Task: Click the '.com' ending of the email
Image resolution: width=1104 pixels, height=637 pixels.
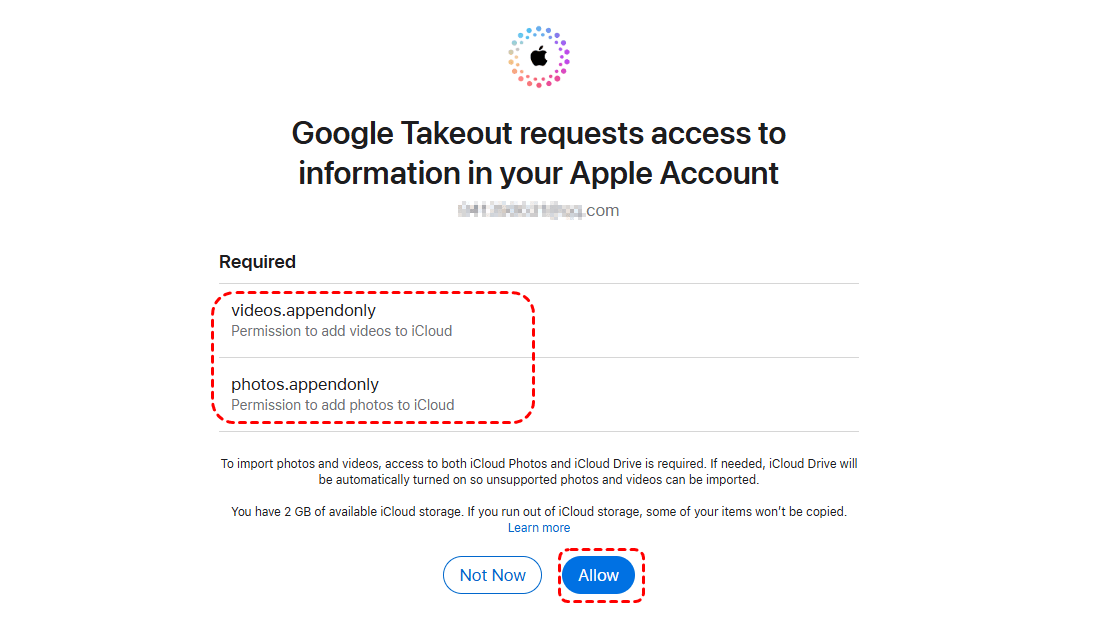Action: point(602,211)
